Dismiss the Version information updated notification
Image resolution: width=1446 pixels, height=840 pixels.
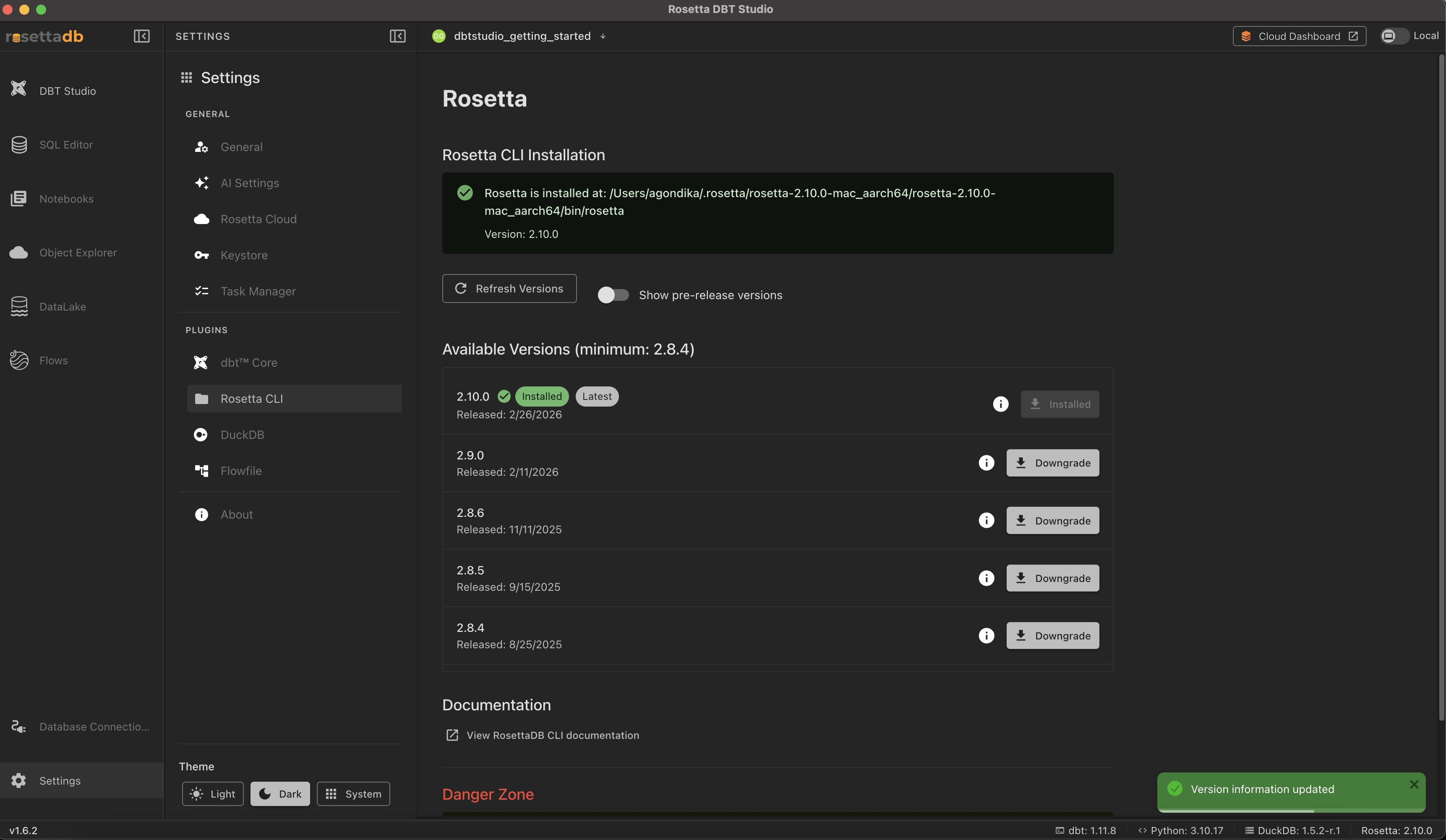(x=1414, y=784)
